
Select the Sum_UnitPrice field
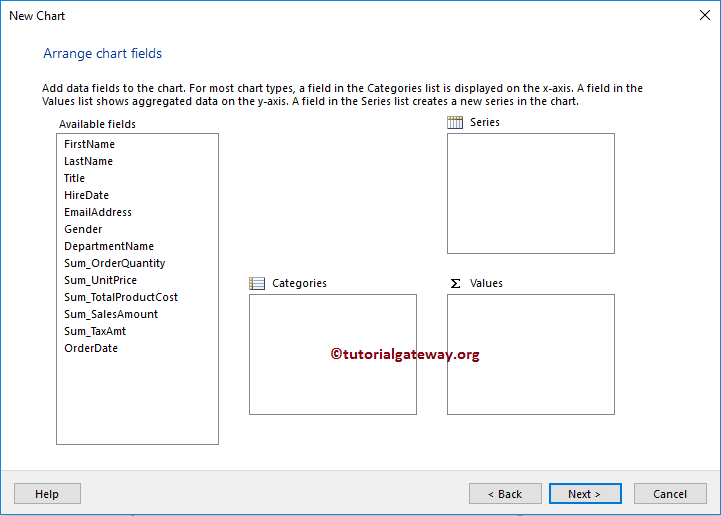coord(100,280)
